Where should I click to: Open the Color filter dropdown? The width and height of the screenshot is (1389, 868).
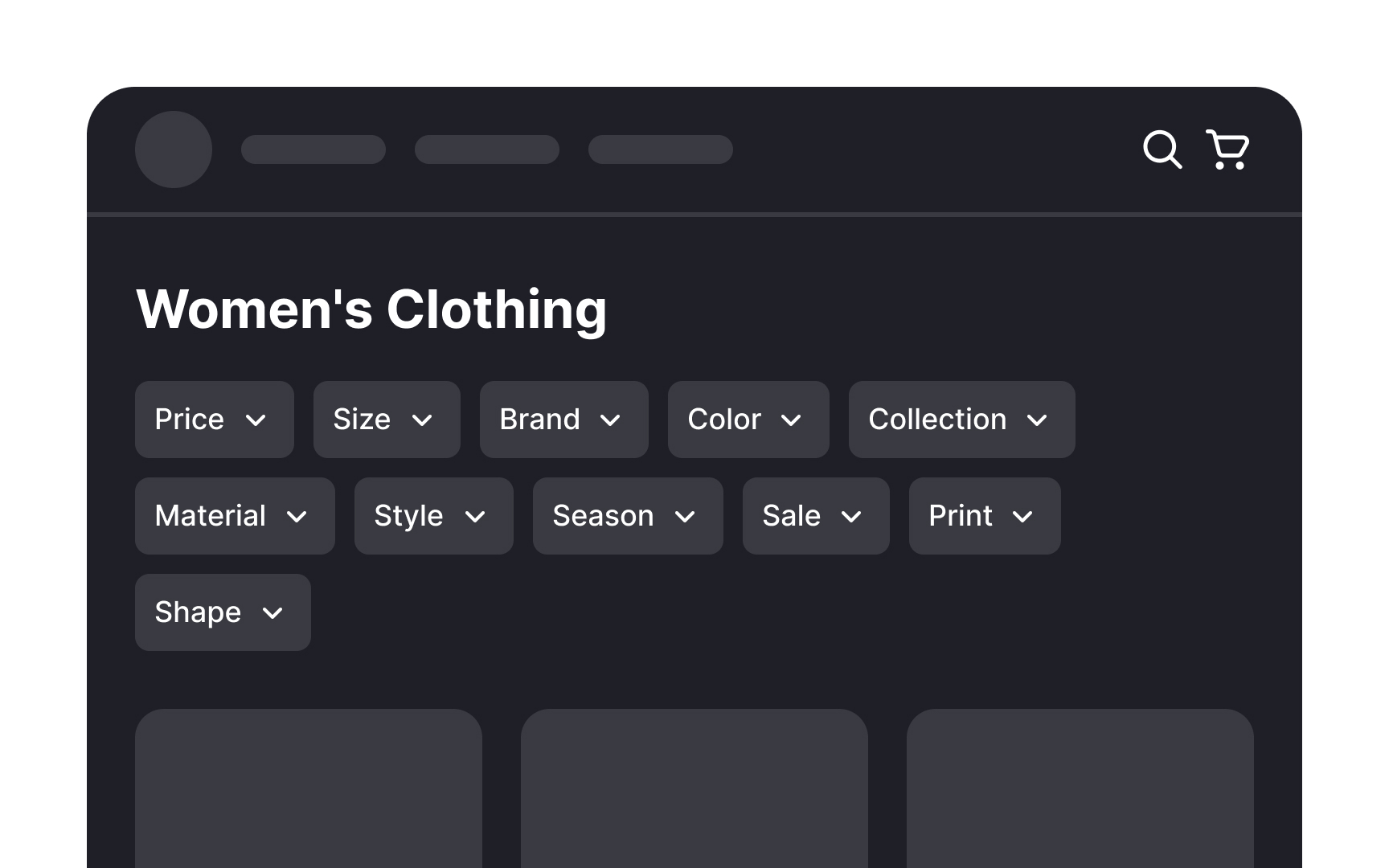pyautogui.click(x=748, y=420)
